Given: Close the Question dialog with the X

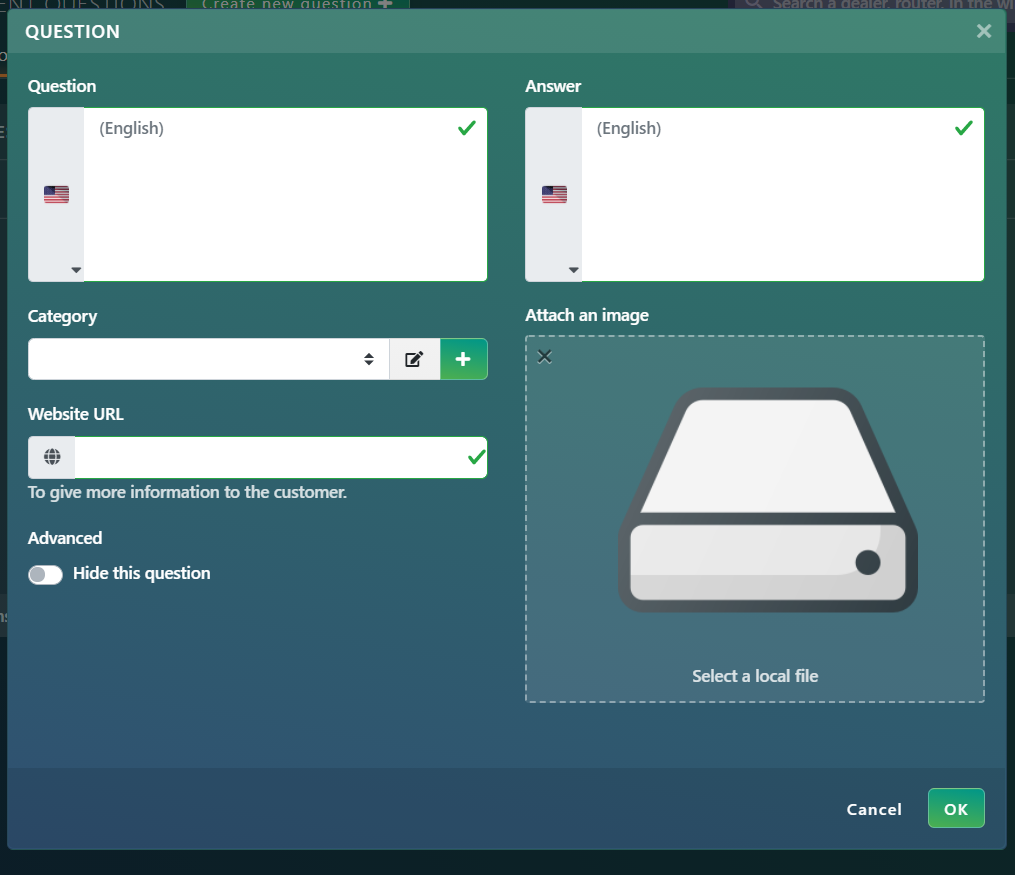Looking at the screenshot, I should pos(983,31).
